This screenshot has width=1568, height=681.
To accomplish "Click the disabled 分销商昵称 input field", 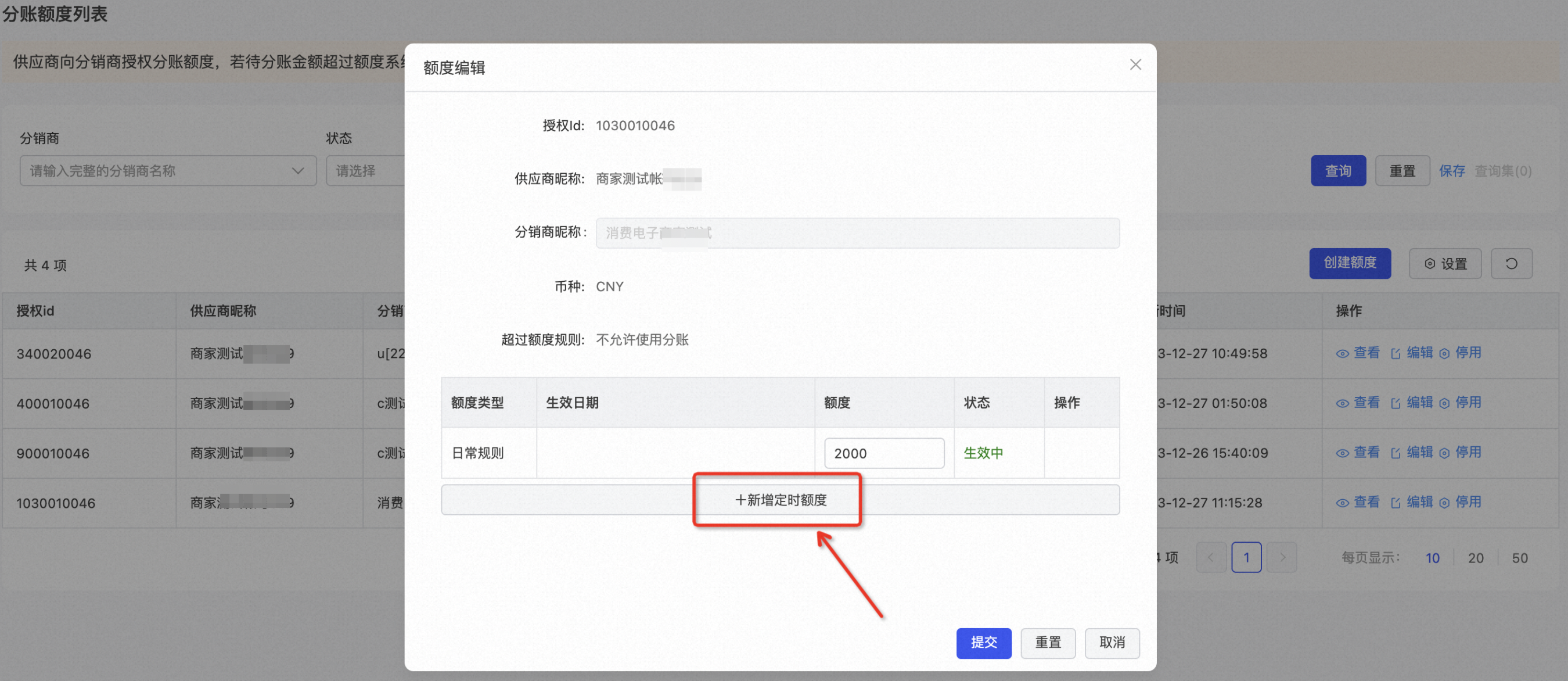I will pos(857,232).
